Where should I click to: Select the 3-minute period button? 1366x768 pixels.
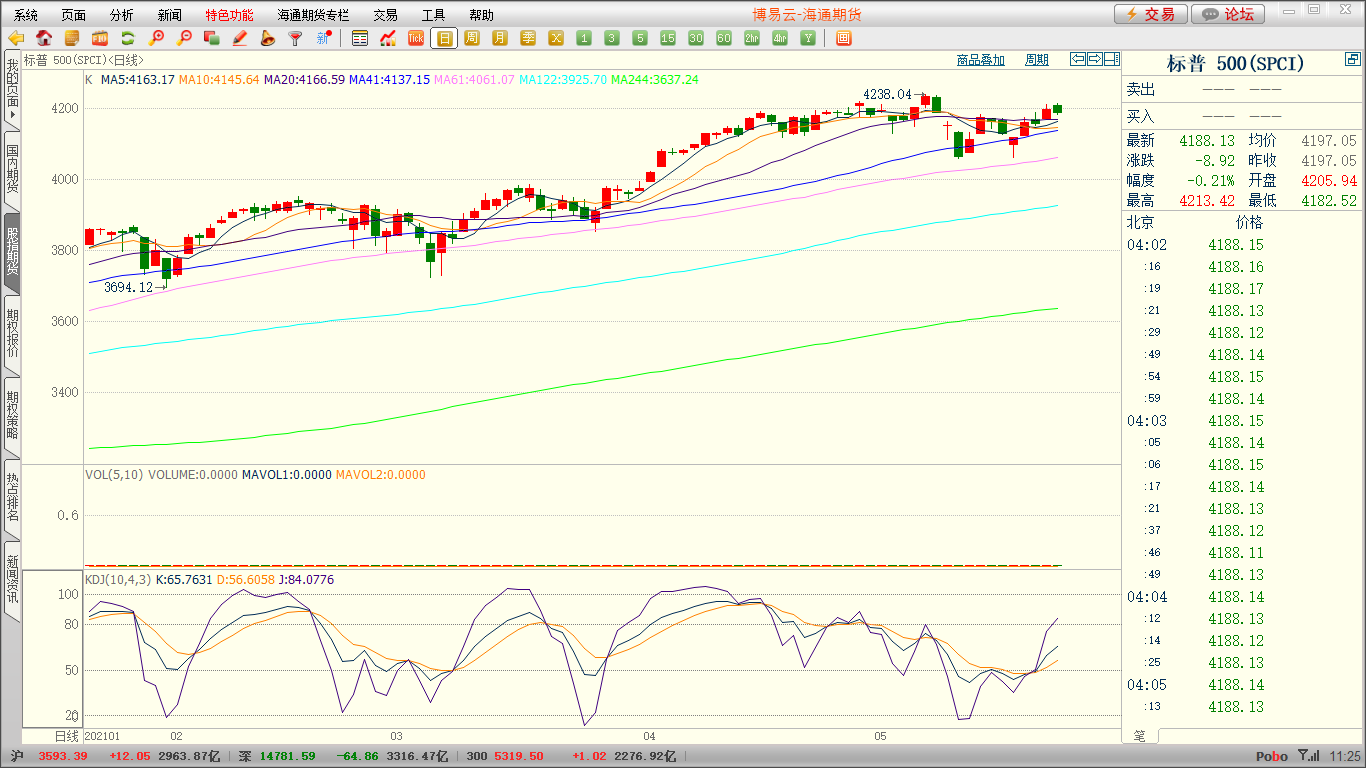coord(612,38)
